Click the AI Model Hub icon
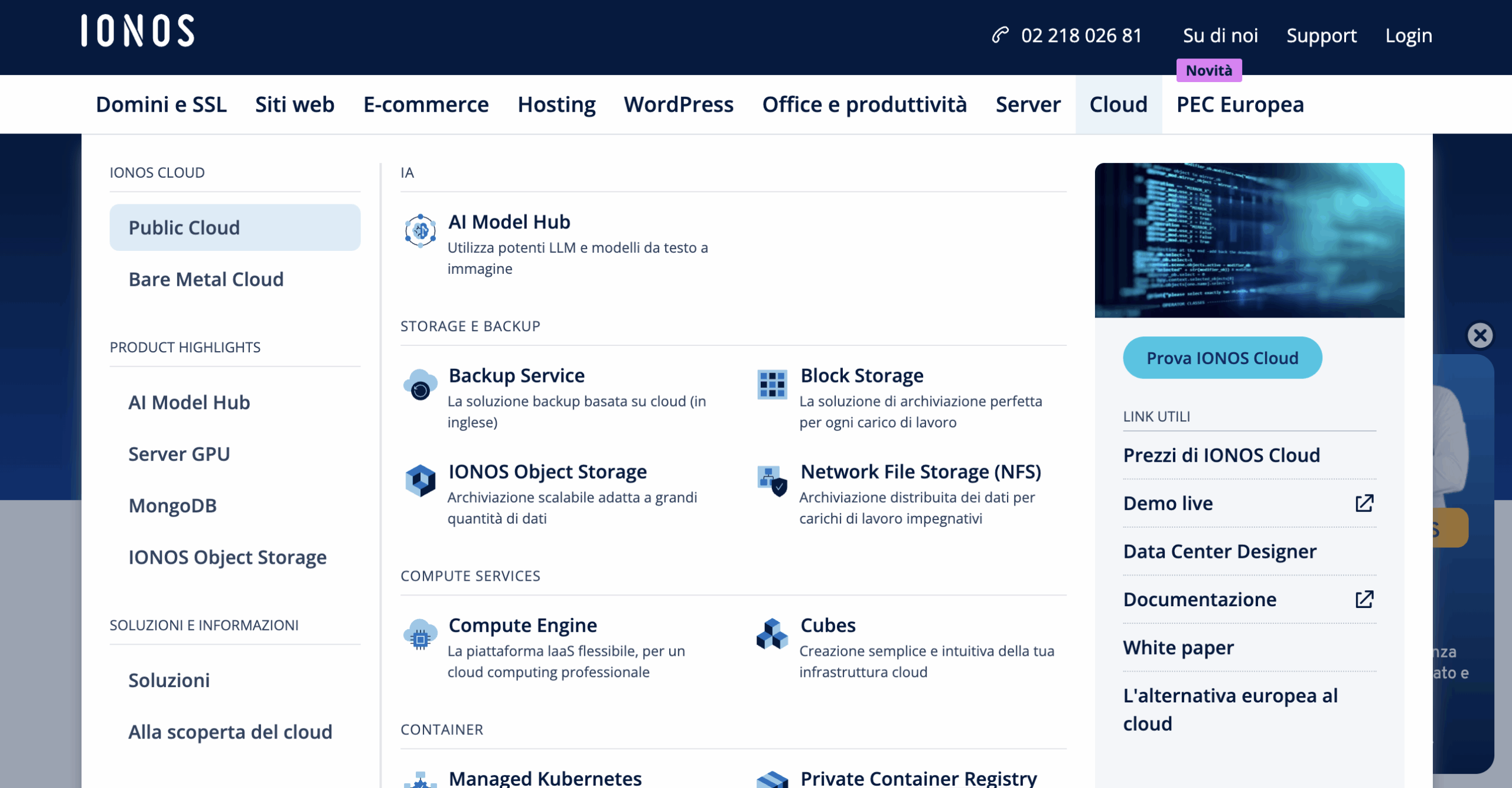The width and height of the screenshot is (1512, 788). (x=420, y=230)
